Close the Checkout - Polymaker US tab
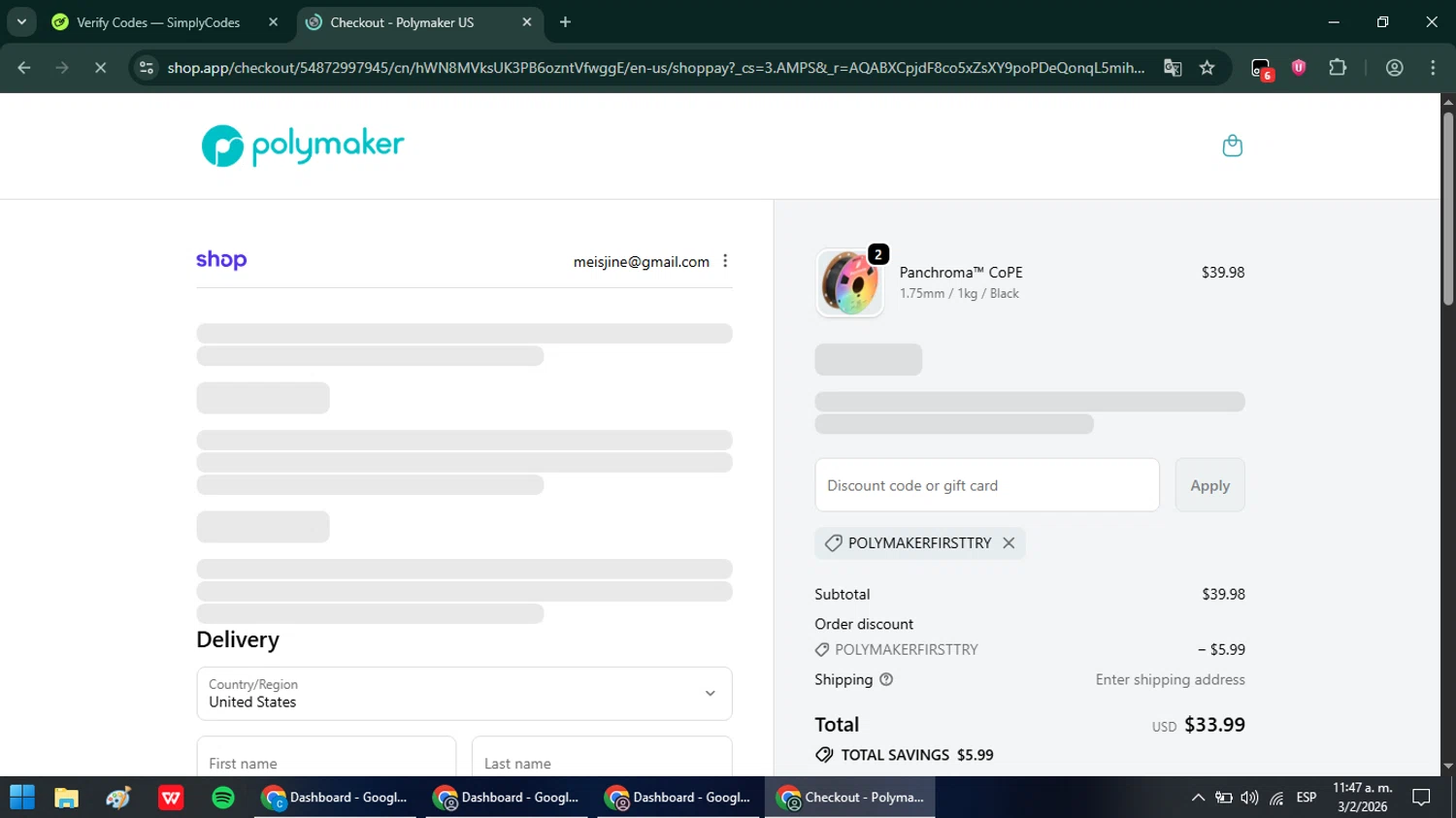 click(527, 22)
